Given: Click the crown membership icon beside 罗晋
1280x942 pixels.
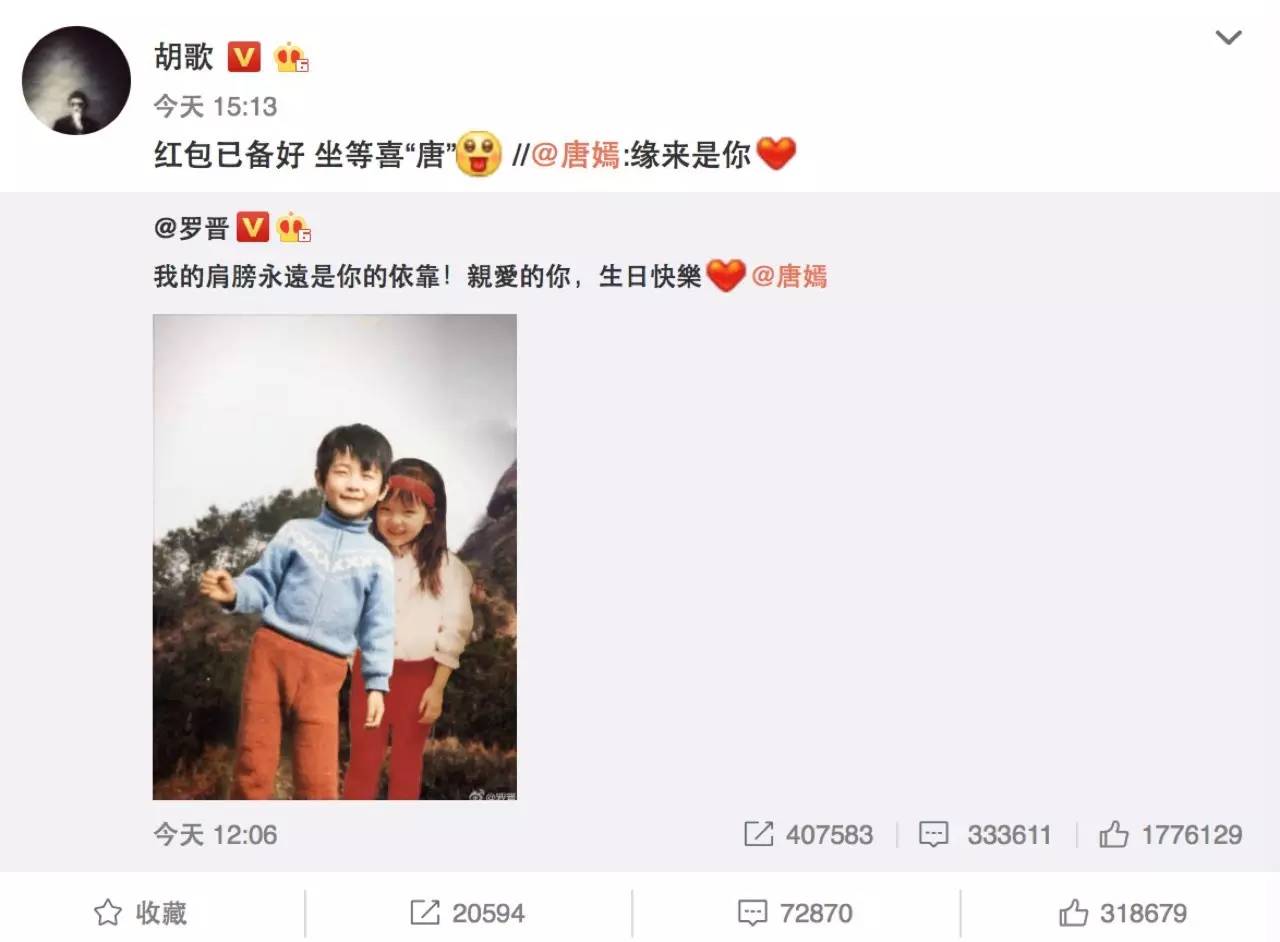Looking at the screenshot, I should pyautogui.click(x=294, y=228).
